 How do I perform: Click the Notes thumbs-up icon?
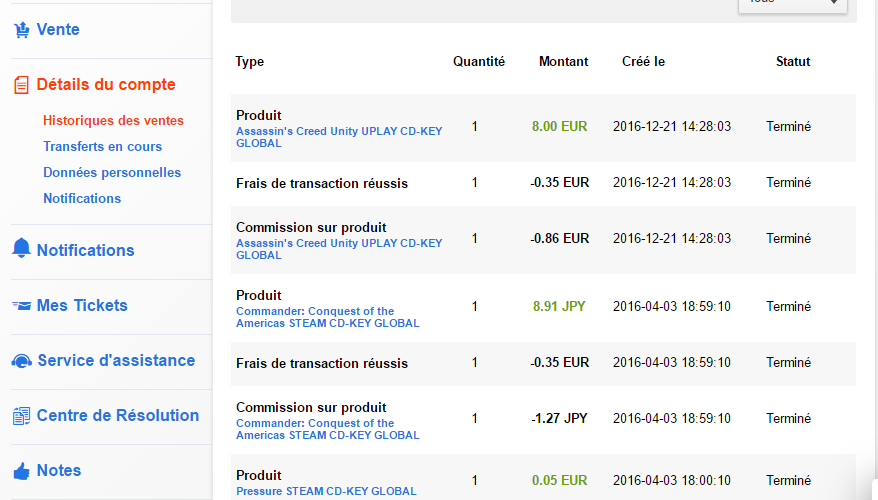pyautogui.click(x=21, y=471)
